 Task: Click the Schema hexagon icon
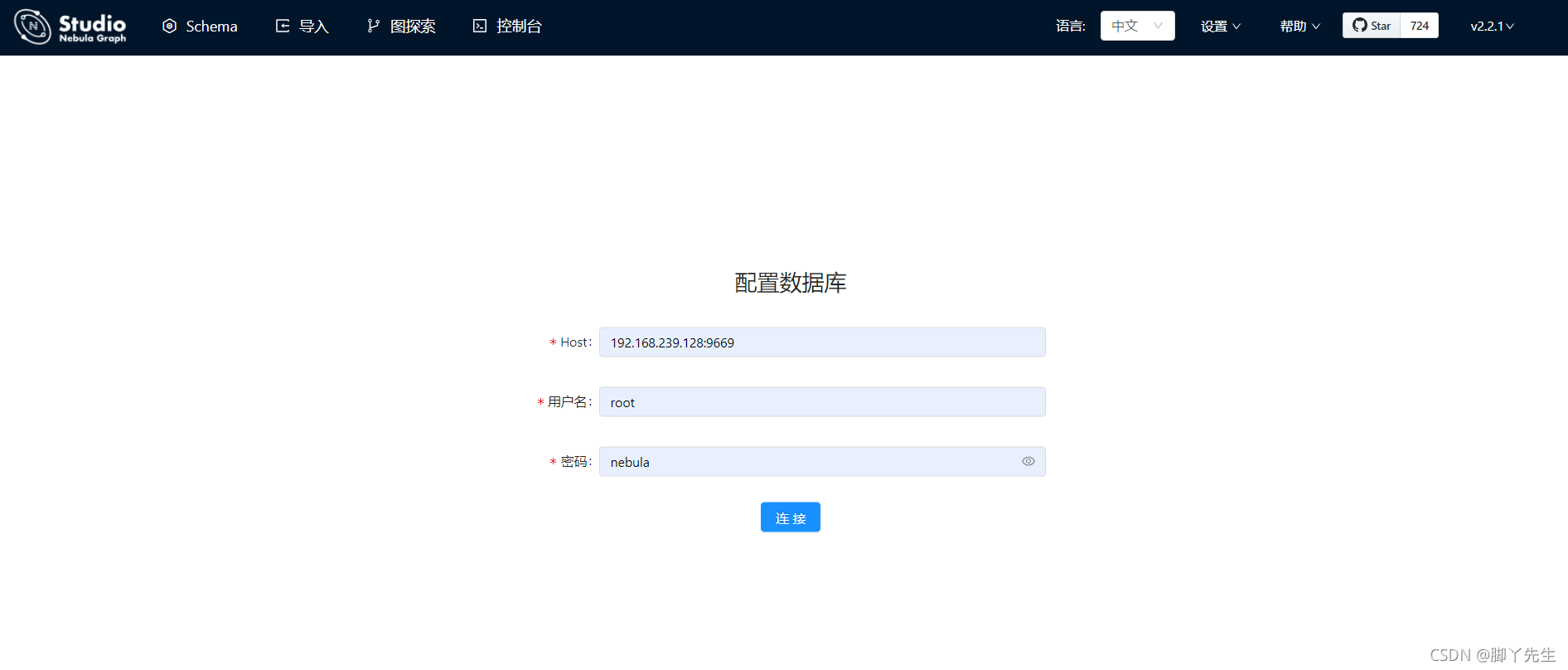tap(170, 27)
